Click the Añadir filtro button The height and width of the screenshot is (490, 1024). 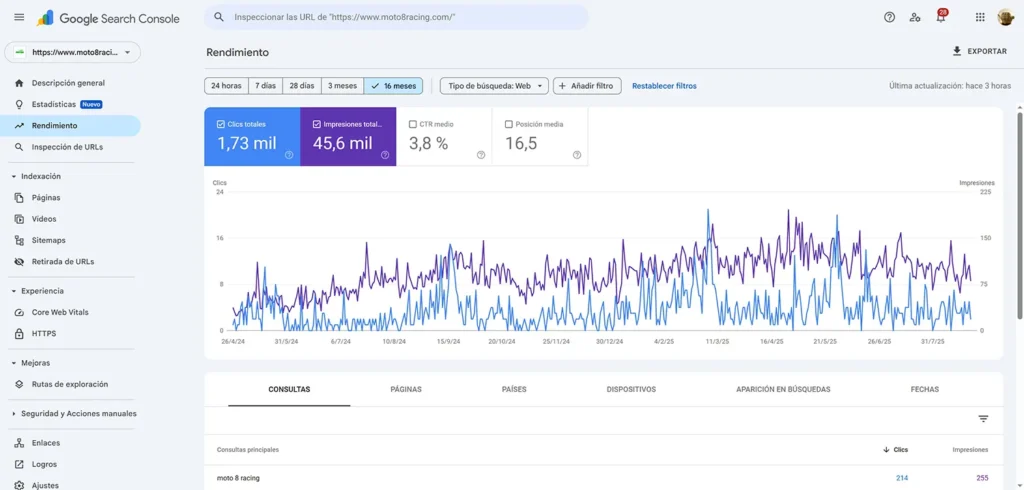(x=588, y=86)
